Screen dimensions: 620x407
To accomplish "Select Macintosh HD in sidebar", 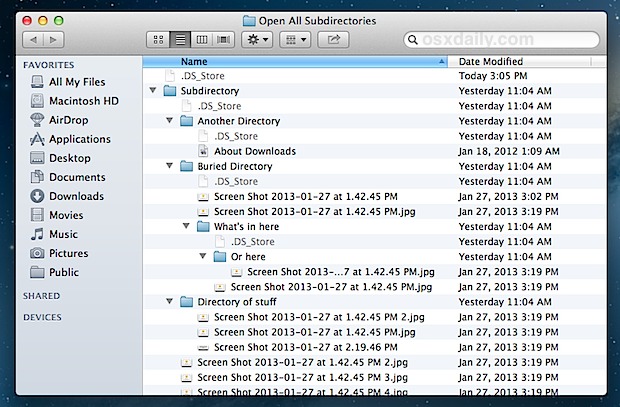I will pyautogui.click(x=83, y=101).
